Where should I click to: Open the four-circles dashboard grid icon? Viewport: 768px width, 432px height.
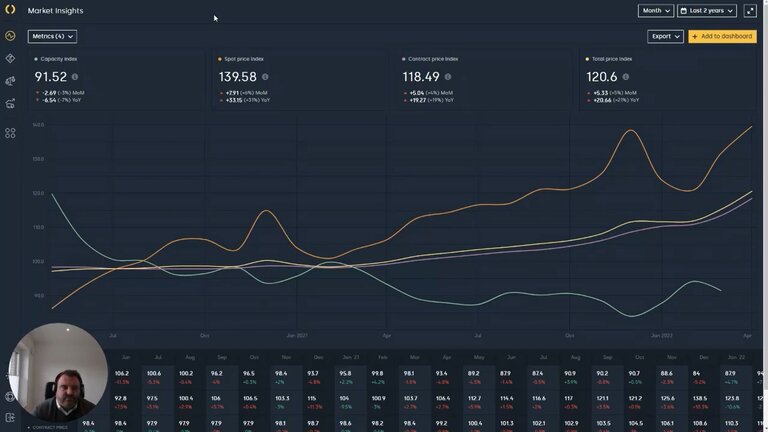click(10, 133)
